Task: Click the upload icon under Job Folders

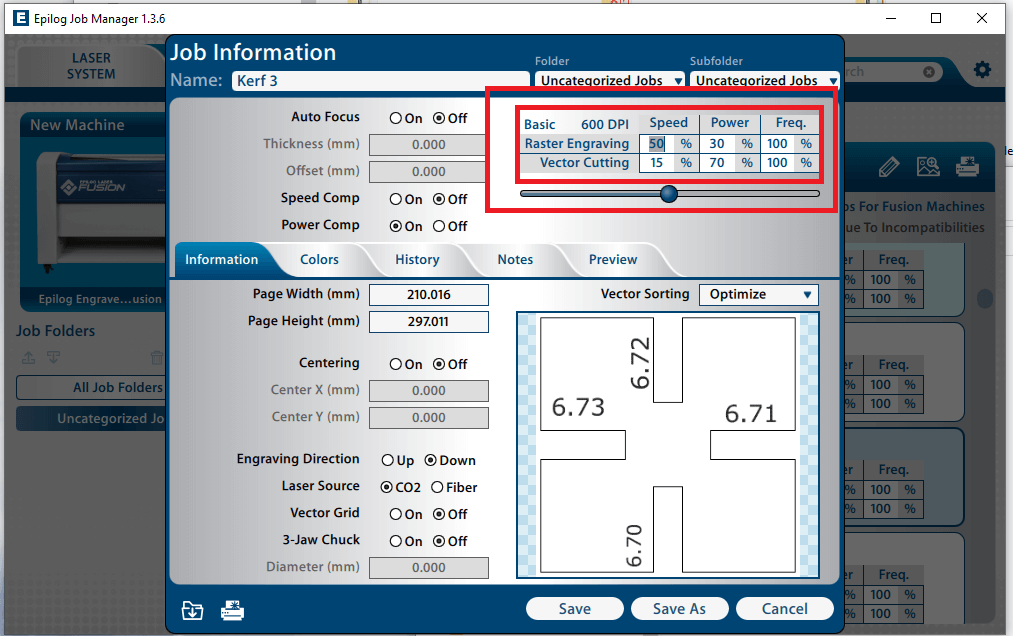Action: [x=28, y=357]
